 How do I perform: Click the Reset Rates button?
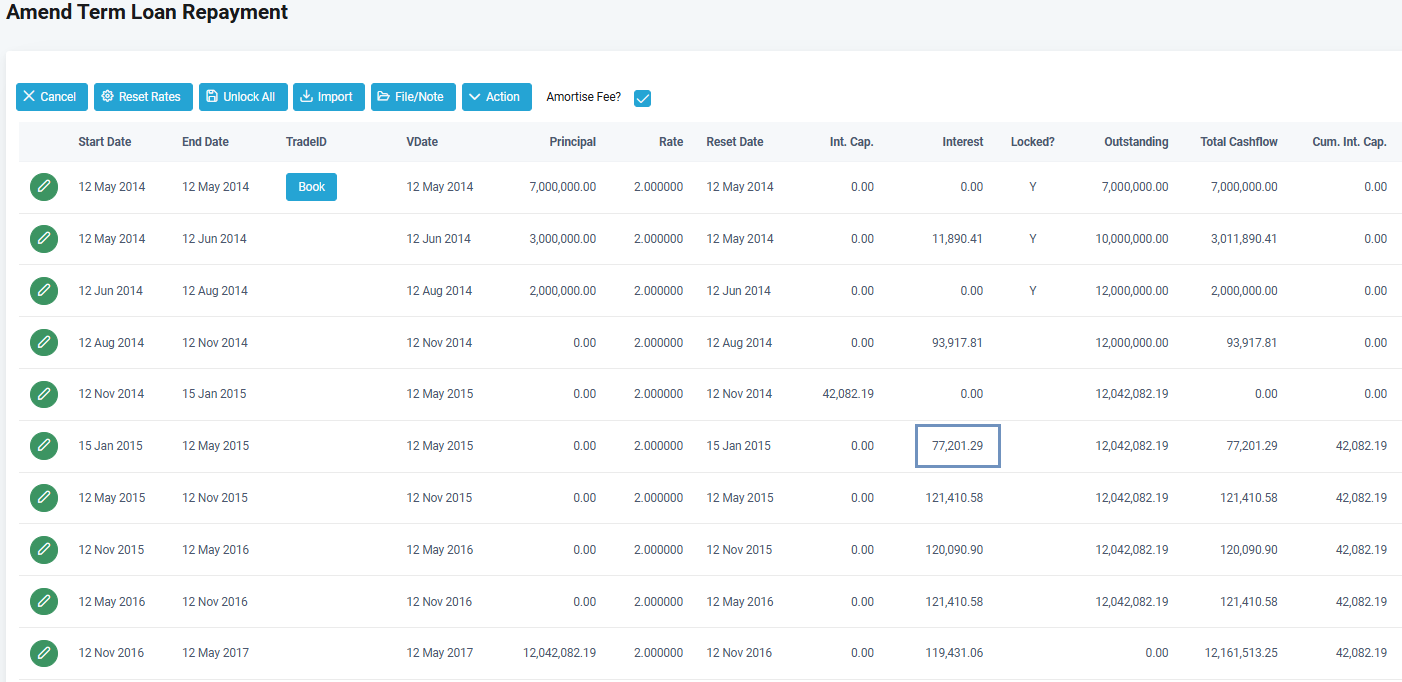[143, 97]
